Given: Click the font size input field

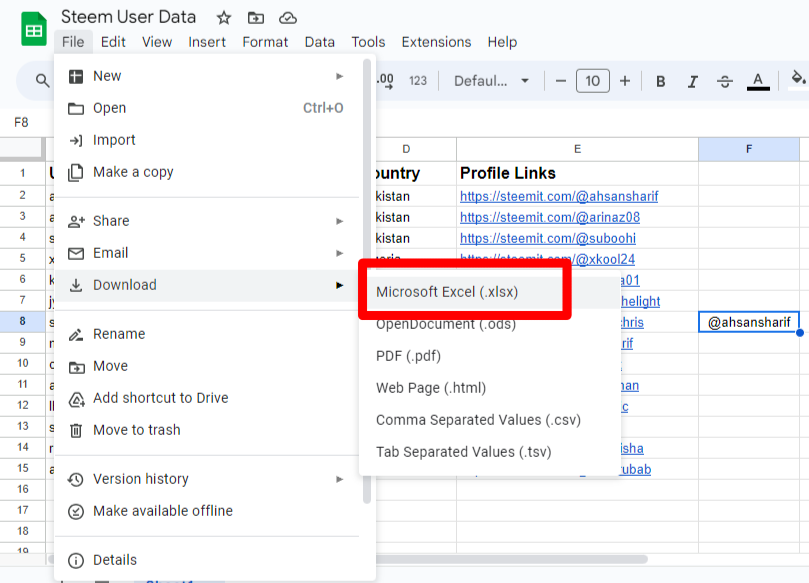Looking at the screenshot, I should click(x=593, y=81).
